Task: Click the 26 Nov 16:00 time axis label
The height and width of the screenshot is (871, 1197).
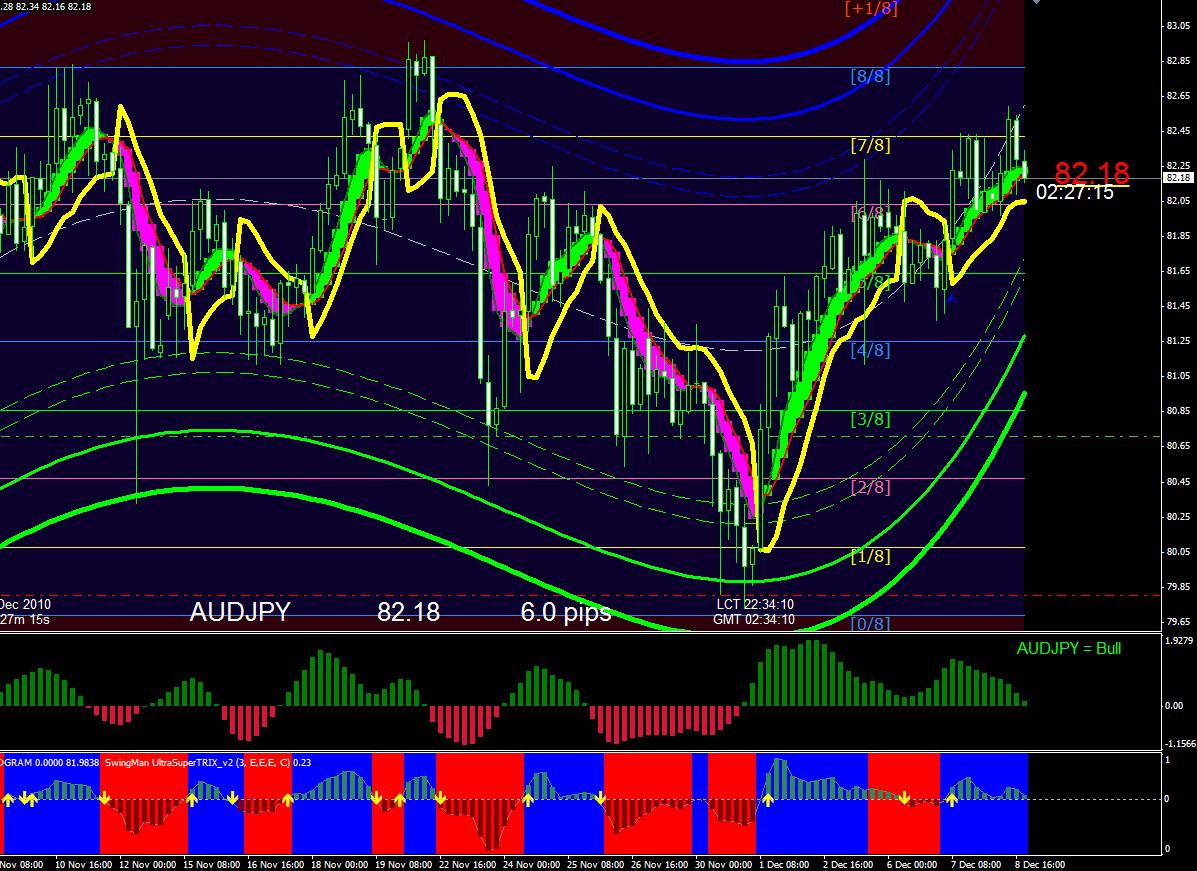Action: pos(660,865)
